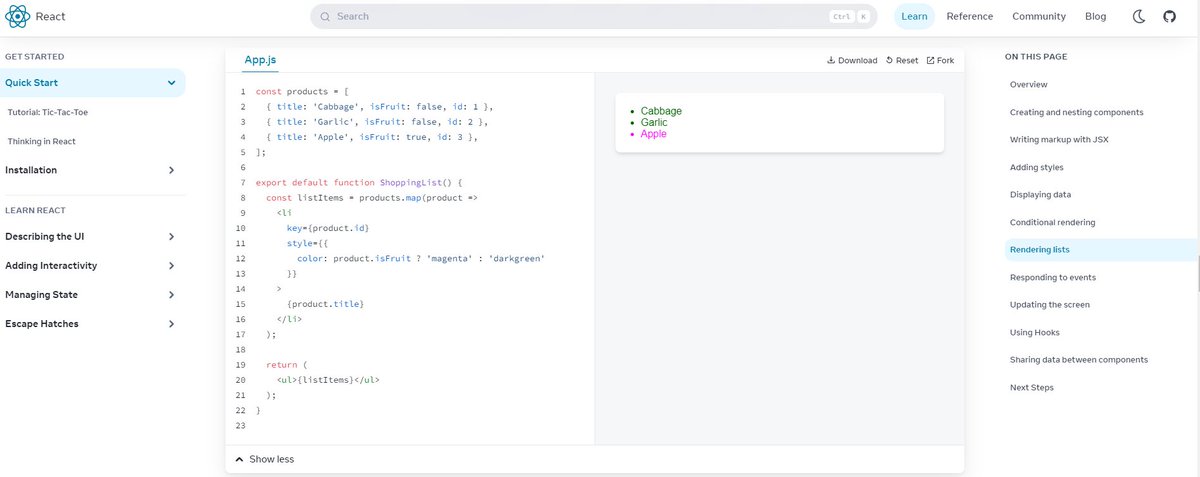The height and width of the screenshot is (477, 1200).
Task: Click code line containing 'key={product.id}'
Action: coord(328,228)
